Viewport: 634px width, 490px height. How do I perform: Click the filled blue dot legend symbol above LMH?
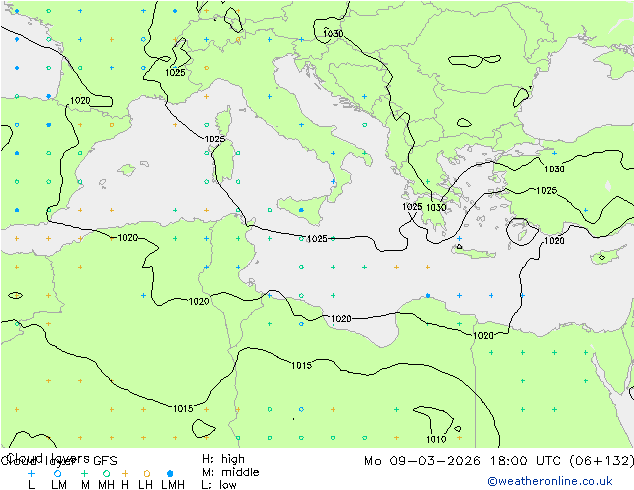click(x=170, y=473)
